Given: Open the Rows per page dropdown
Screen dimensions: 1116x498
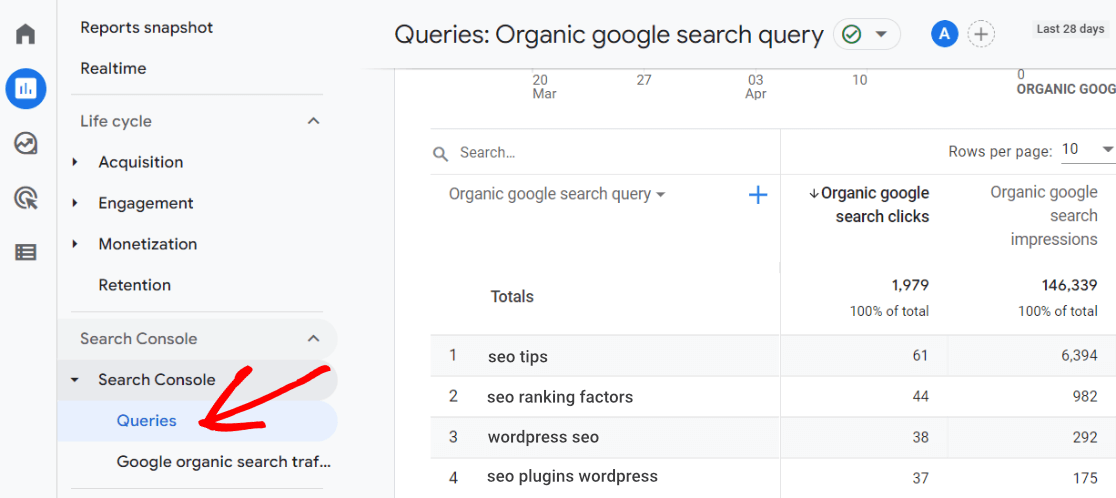Looking at the screenshot, I should [x=1087, y=150].
